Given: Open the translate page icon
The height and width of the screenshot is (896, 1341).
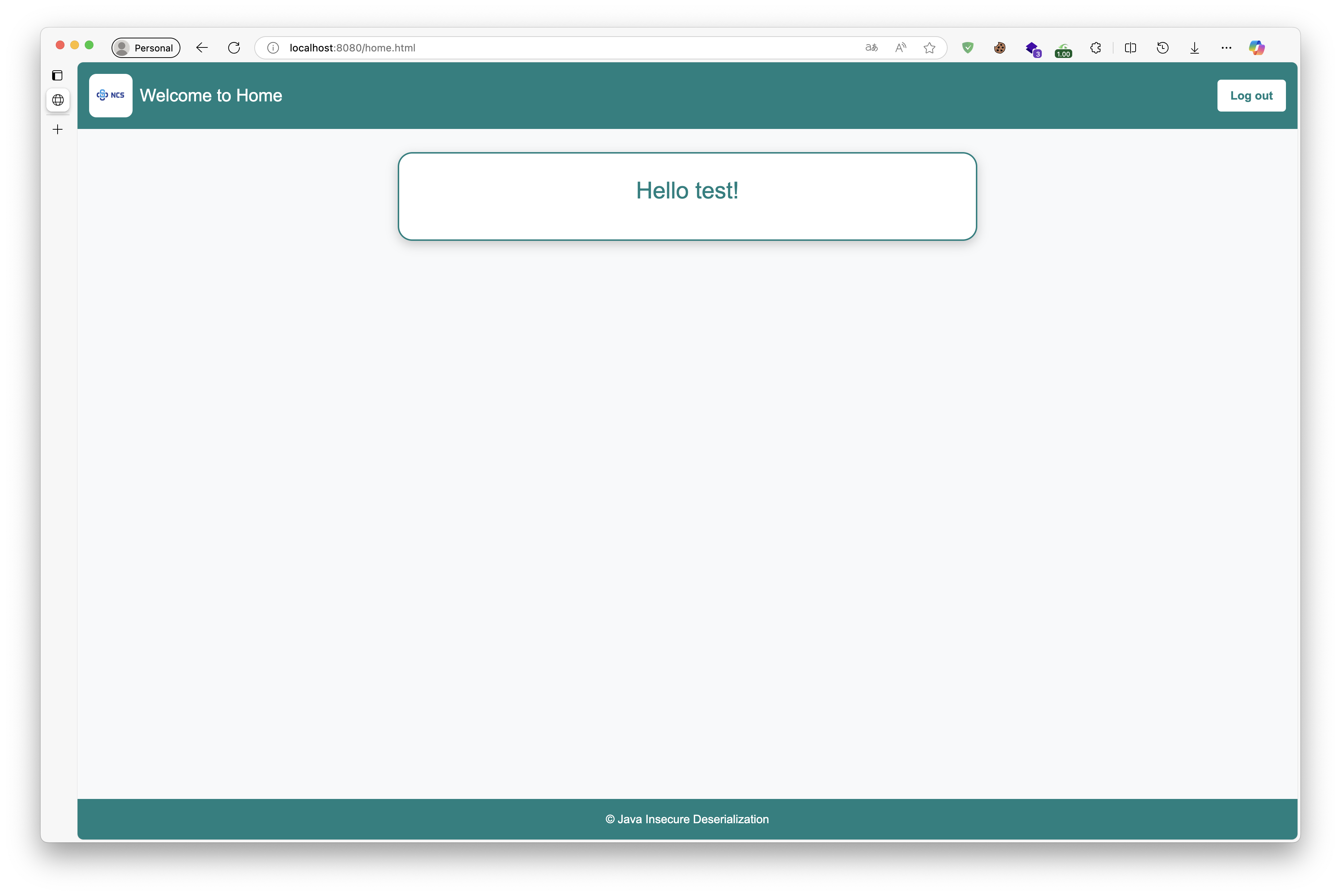Looking at the screenshot, I should pos(871,47).
